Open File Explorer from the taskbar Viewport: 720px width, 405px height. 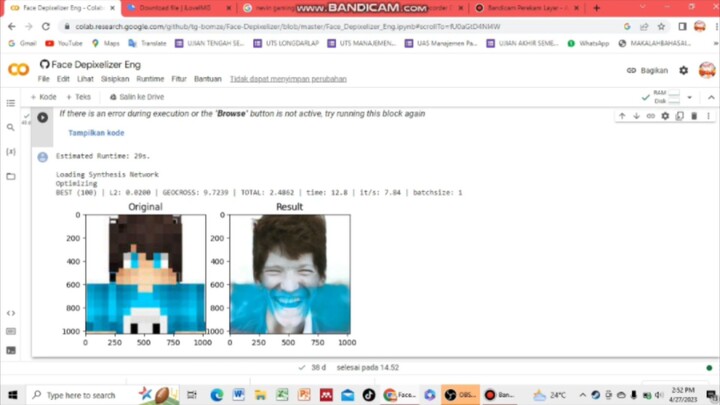tap(260, 395)
